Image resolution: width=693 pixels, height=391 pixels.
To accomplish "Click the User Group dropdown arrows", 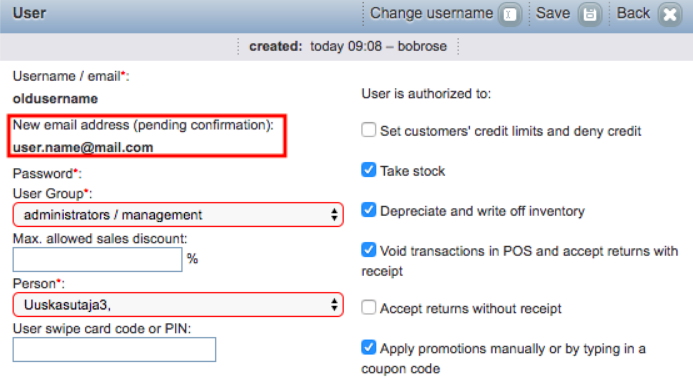I will pos(334,215).
